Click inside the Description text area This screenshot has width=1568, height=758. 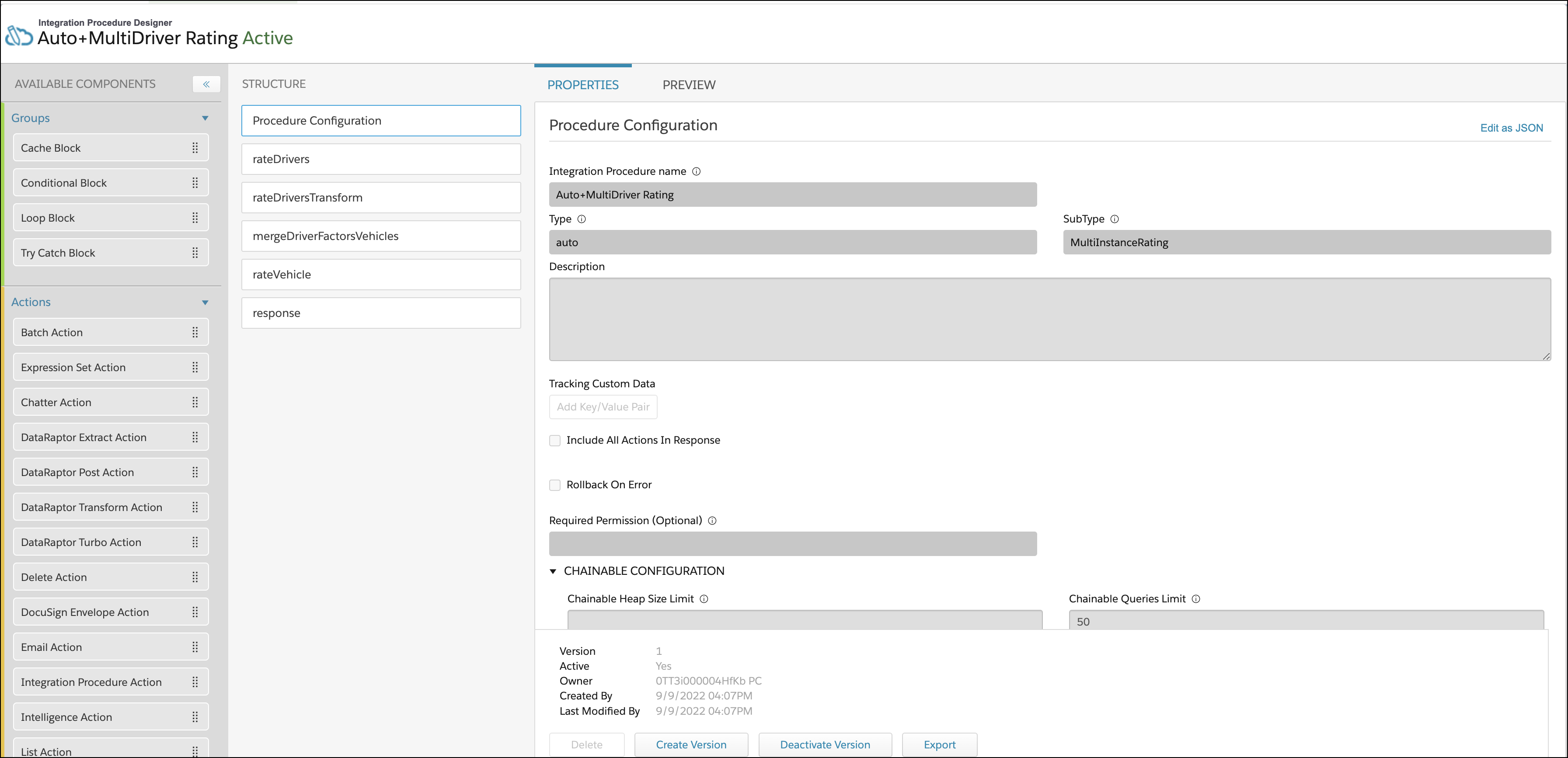[x=1050, y=320]
